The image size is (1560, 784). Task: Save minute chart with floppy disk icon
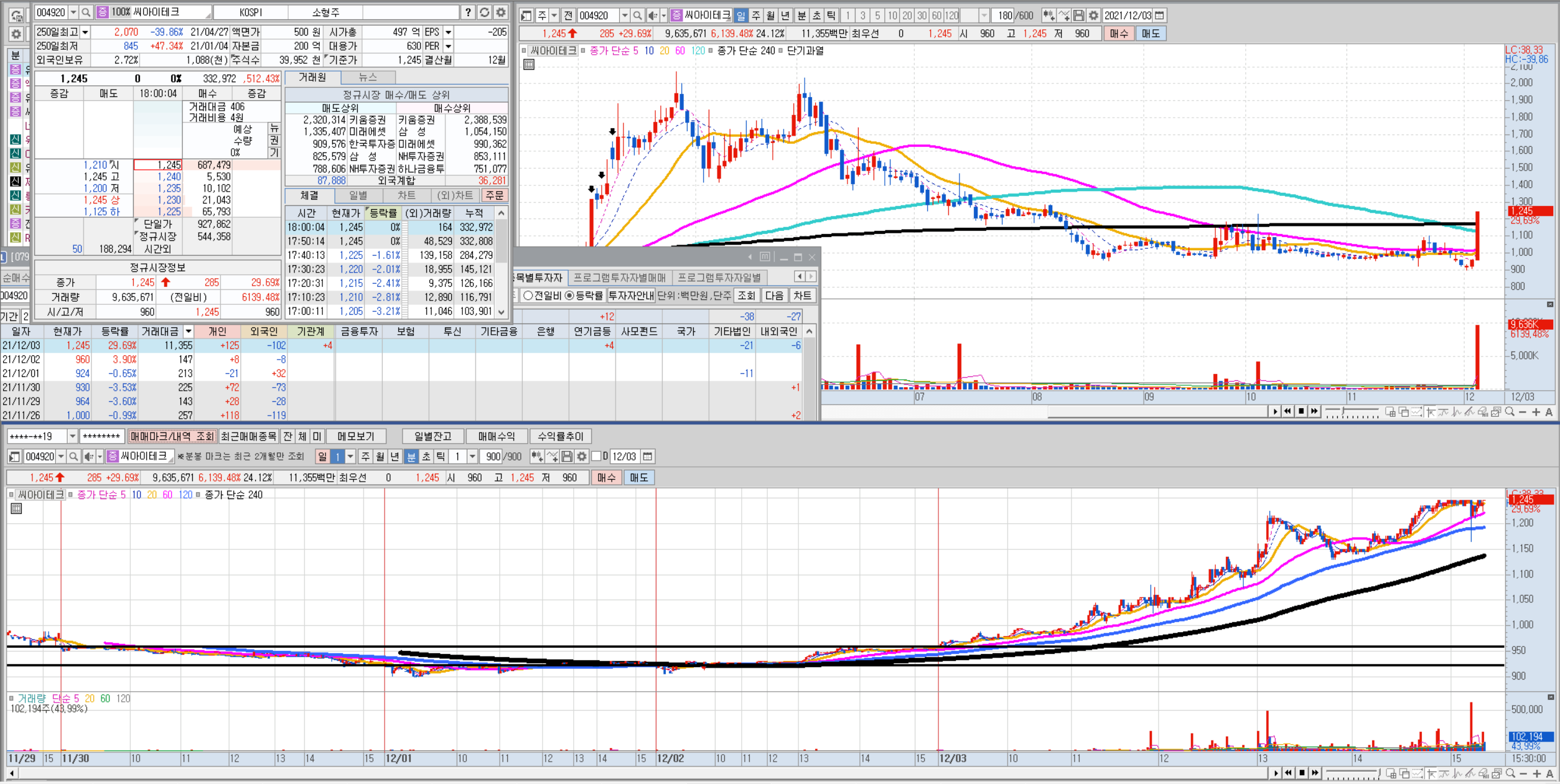coord(567,457)
